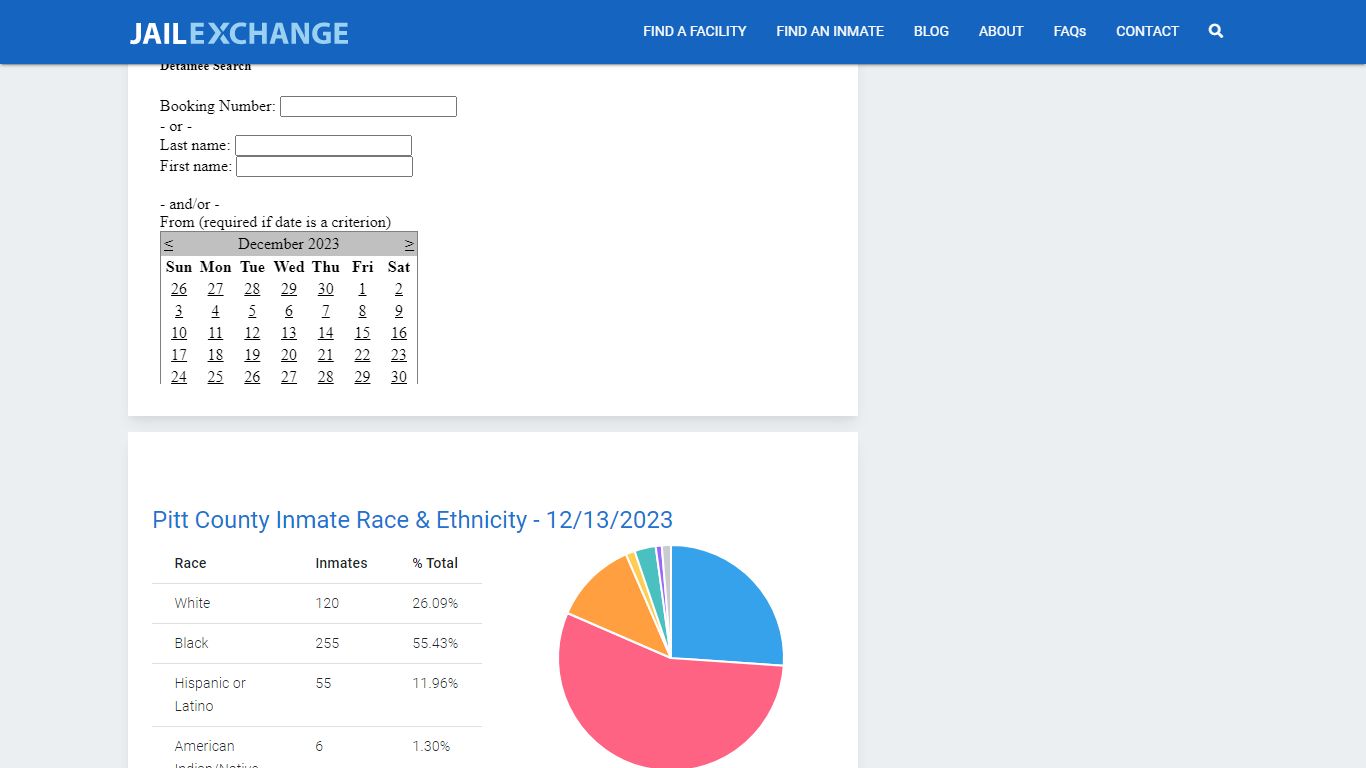Go to the Contact page
Screen dimensions: 1366x768
[x=1147, y=31]
